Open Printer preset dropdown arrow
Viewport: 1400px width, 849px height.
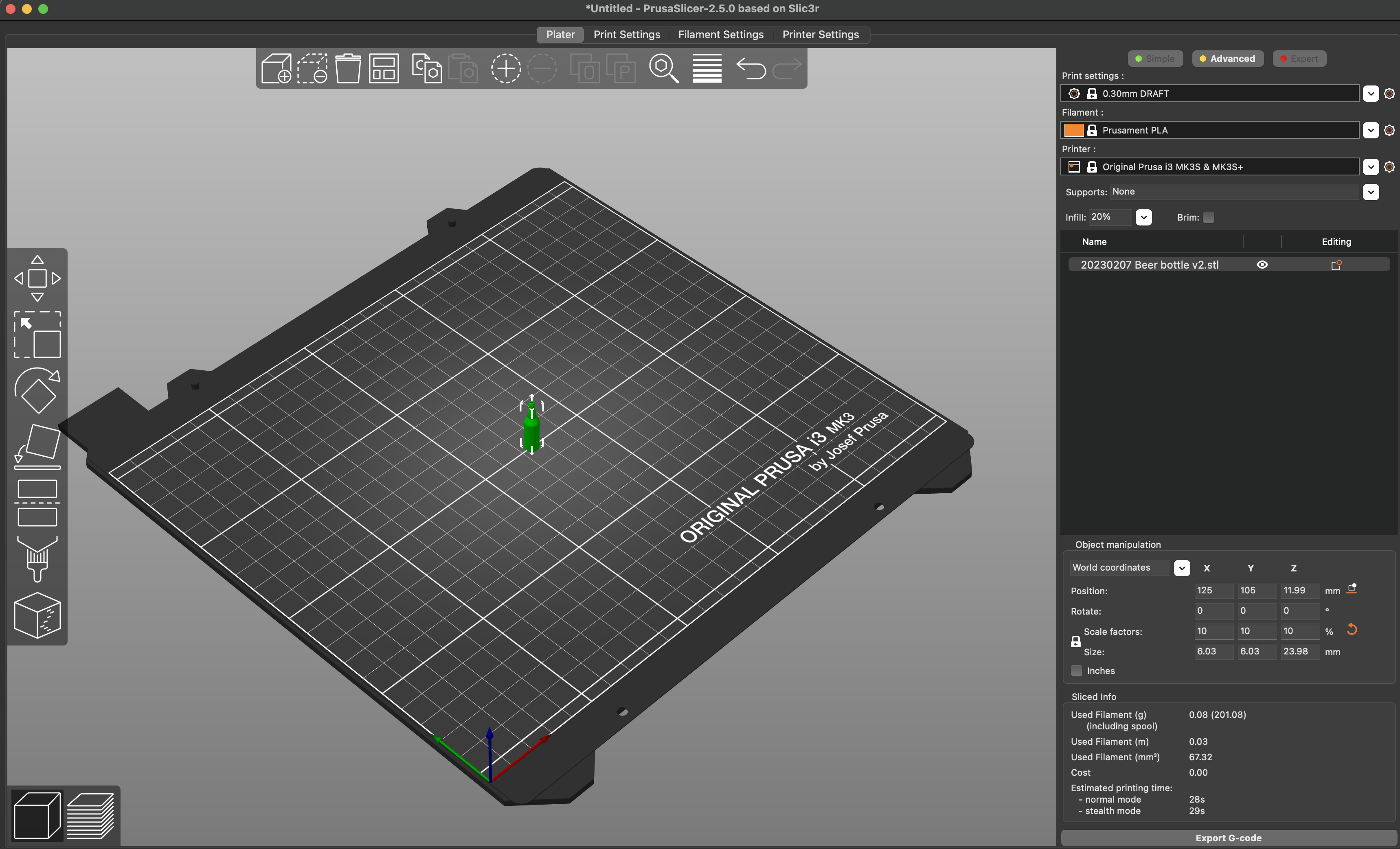pos(1370,167)
